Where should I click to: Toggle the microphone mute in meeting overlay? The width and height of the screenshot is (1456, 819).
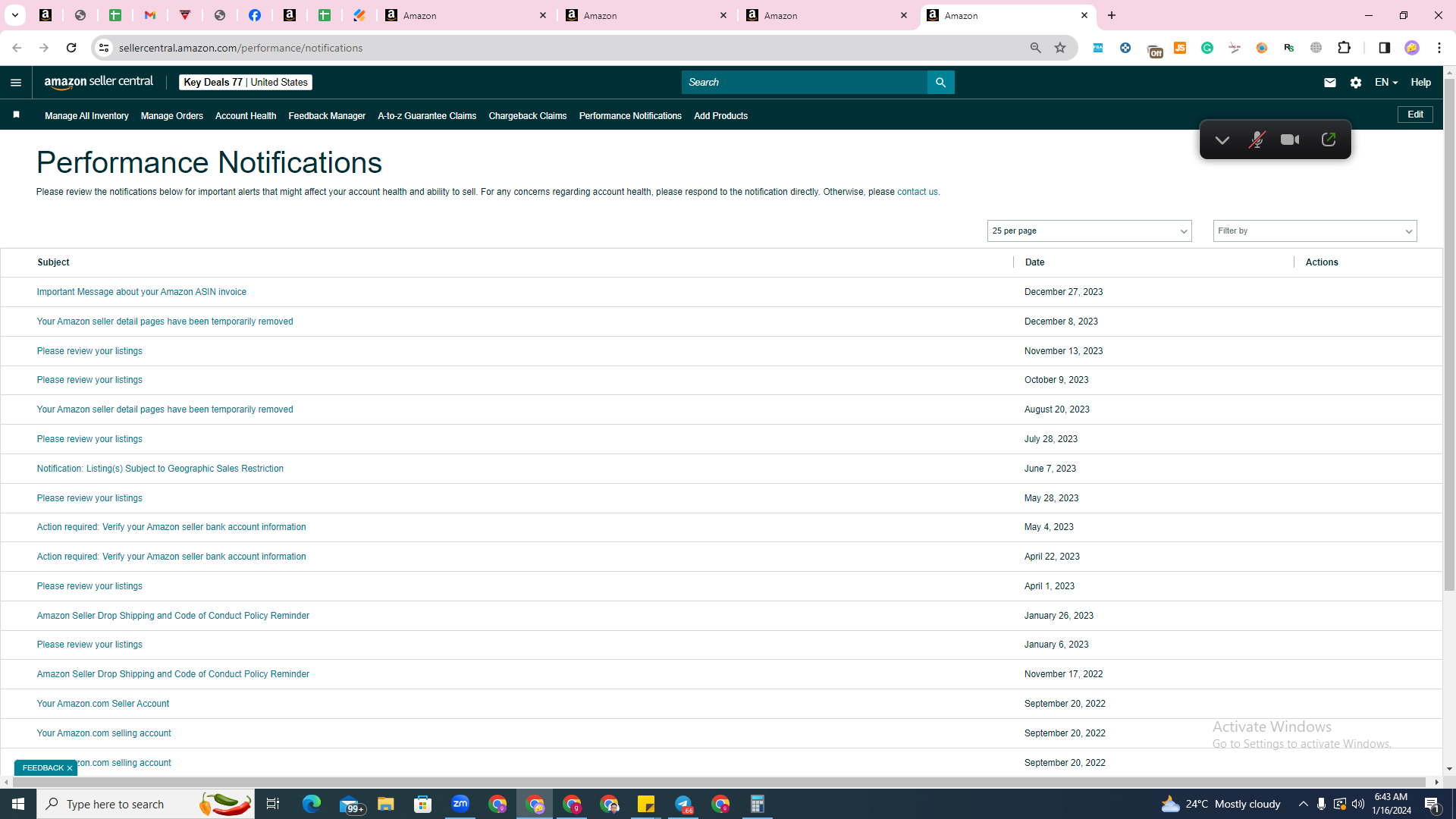coord(1257,140)
